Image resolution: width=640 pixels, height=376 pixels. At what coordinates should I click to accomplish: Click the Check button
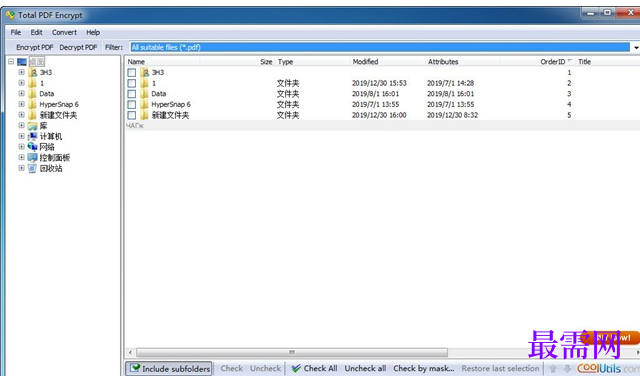[232, 368]
